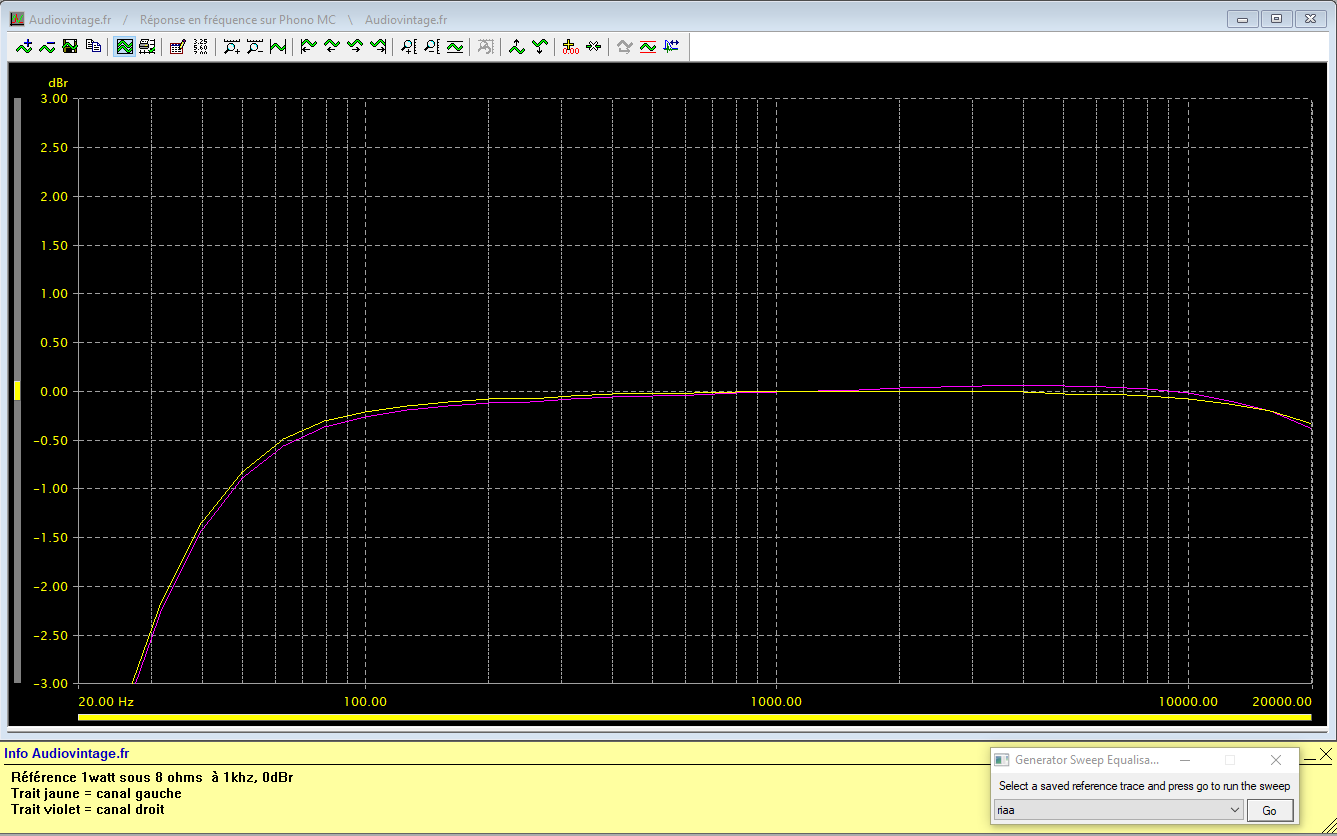1337x836 pixels.
Task: Click the 100.00 frequency axis label
Action: pyautogui.click(x=365, y=702)
